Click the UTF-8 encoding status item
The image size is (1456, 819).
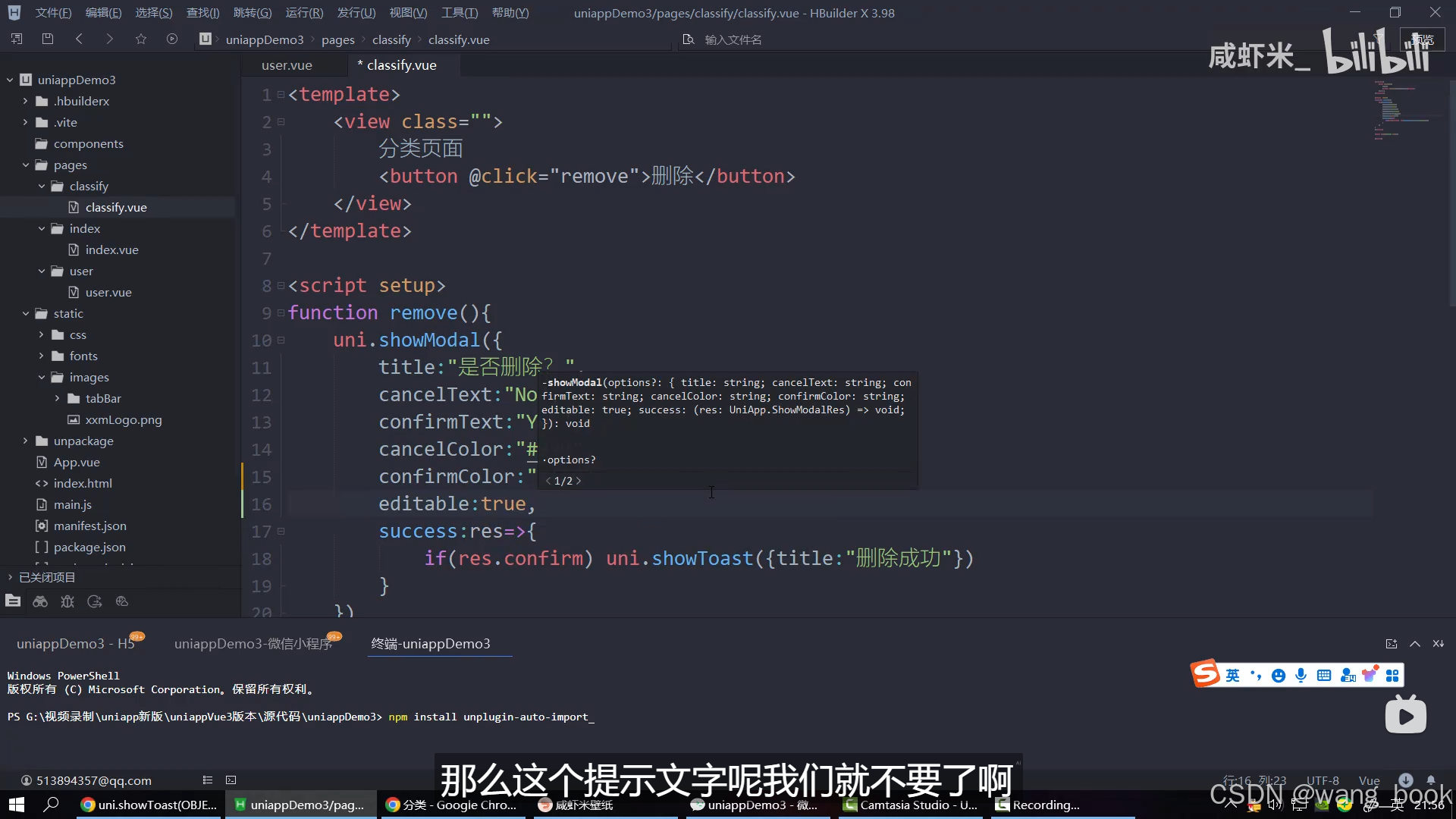1323,780
